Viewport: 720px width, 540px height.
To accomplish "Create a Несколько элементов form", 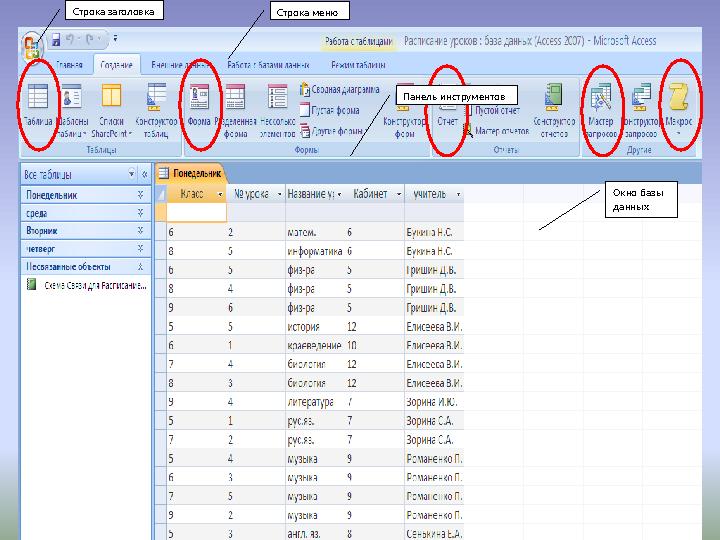I will (277, 110).
